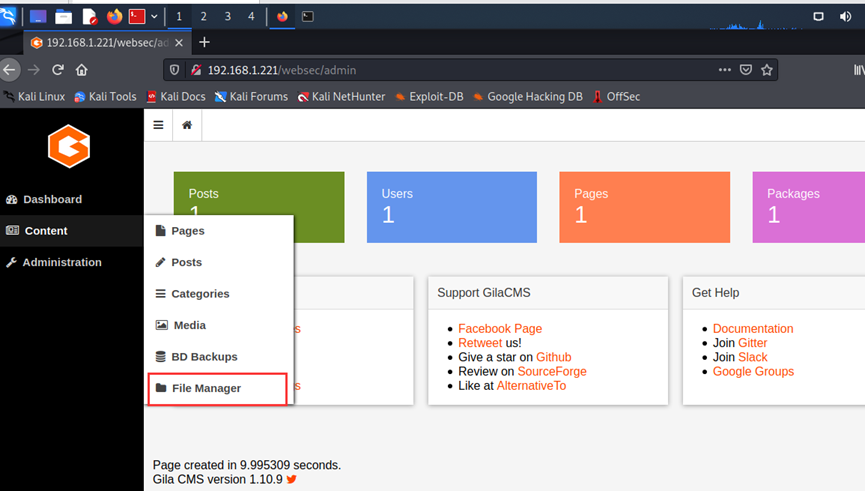This screenshot has height=491, width=865.
Task: Click the insecure connection lock icon
Action: [196, 70]
